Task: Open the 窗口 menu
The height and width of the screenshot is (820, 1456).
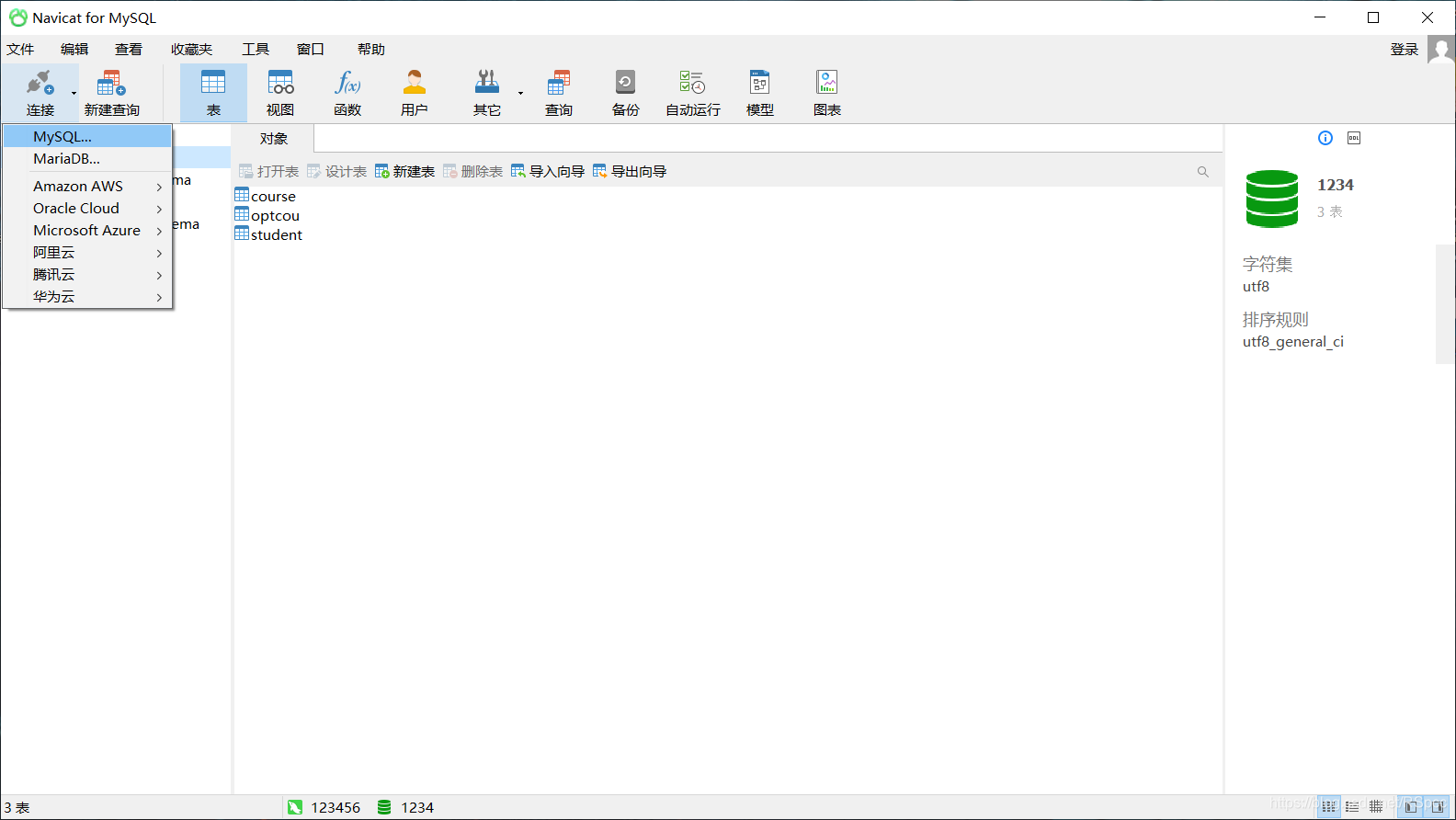Action: (x=311, y=50)
